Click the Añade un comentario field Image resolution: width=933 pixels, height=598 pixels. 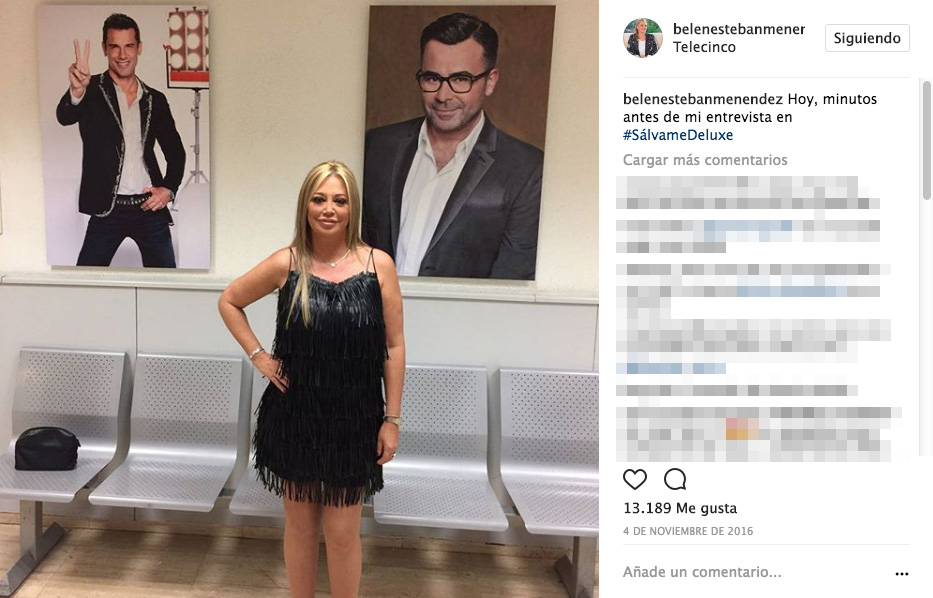click(x=702, y=572)
